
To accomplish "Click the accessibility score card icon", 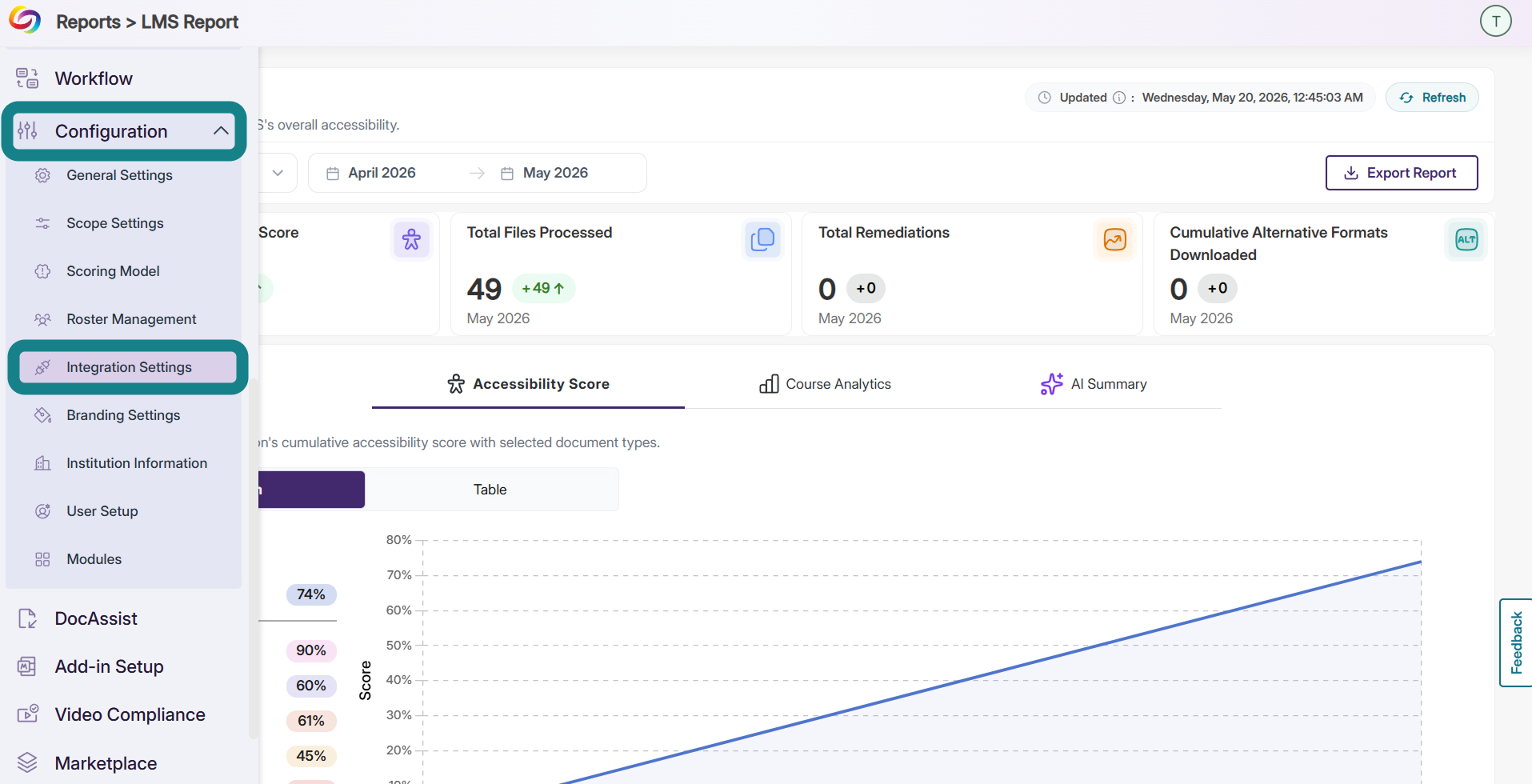I will coord(411,239).
